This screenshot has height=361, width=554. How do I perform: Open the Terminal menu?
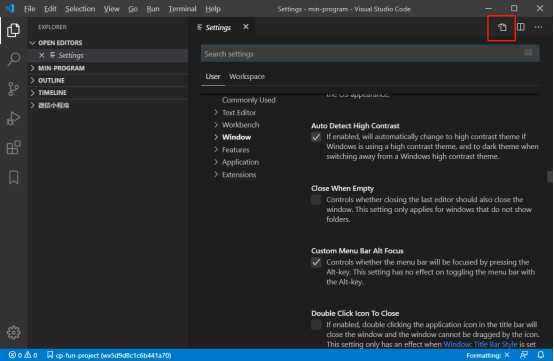pos(182,9)
